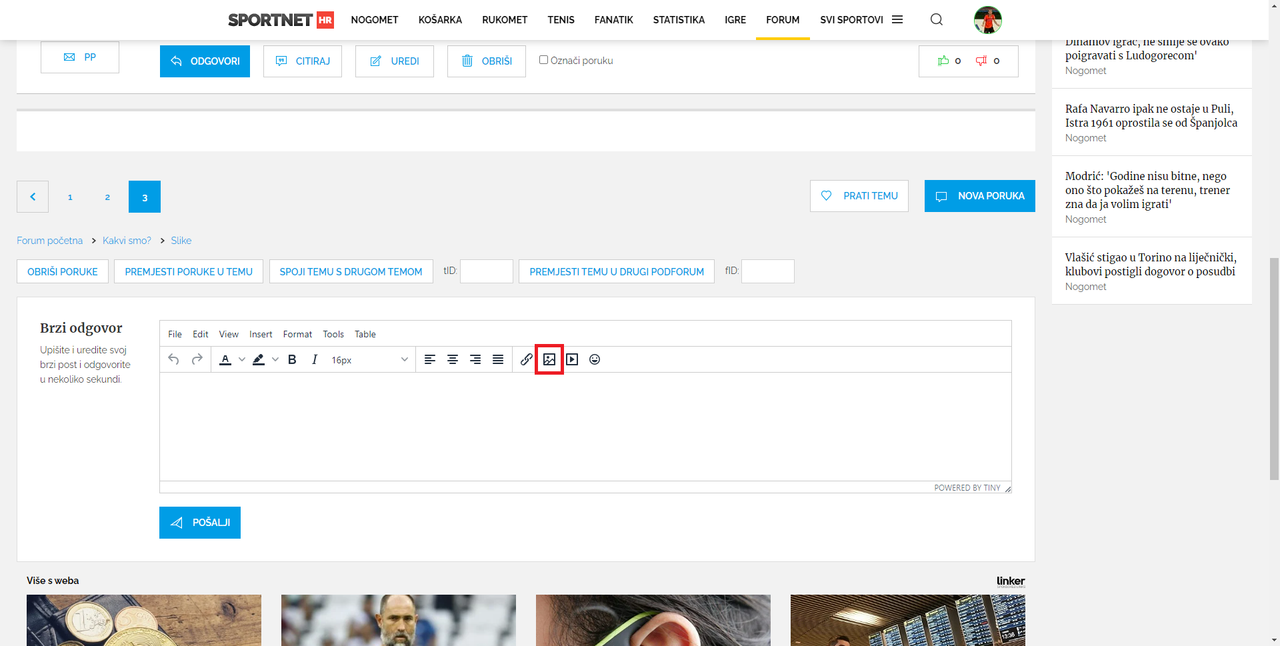Justify text alignment

[x=498, y=359]
